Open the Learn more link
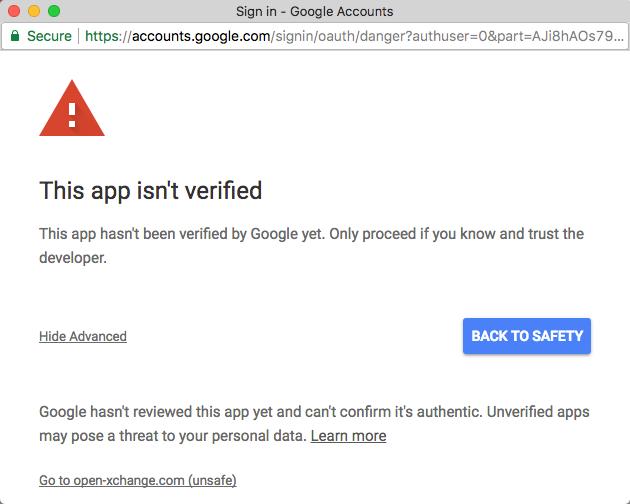The width and height of the screenshot is (630, 504). tap(348, 436)
